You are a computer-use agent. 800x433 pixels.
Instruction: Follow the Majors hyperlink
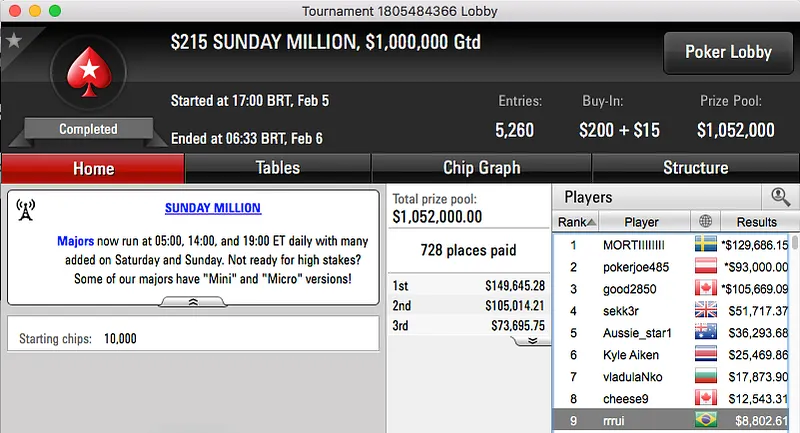75,241
